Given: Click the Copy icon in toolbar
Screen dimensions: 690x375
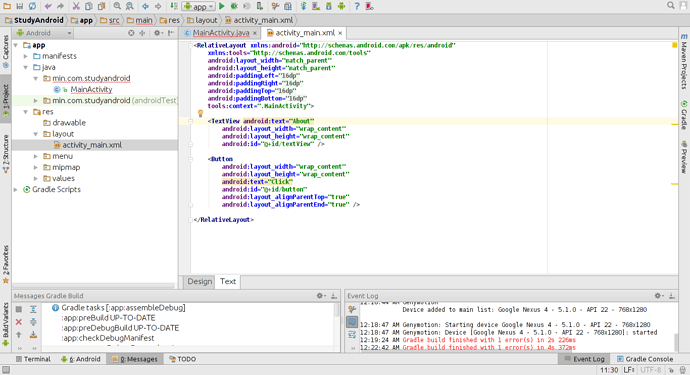Looking at the screenshot, I should click(89, 6).
